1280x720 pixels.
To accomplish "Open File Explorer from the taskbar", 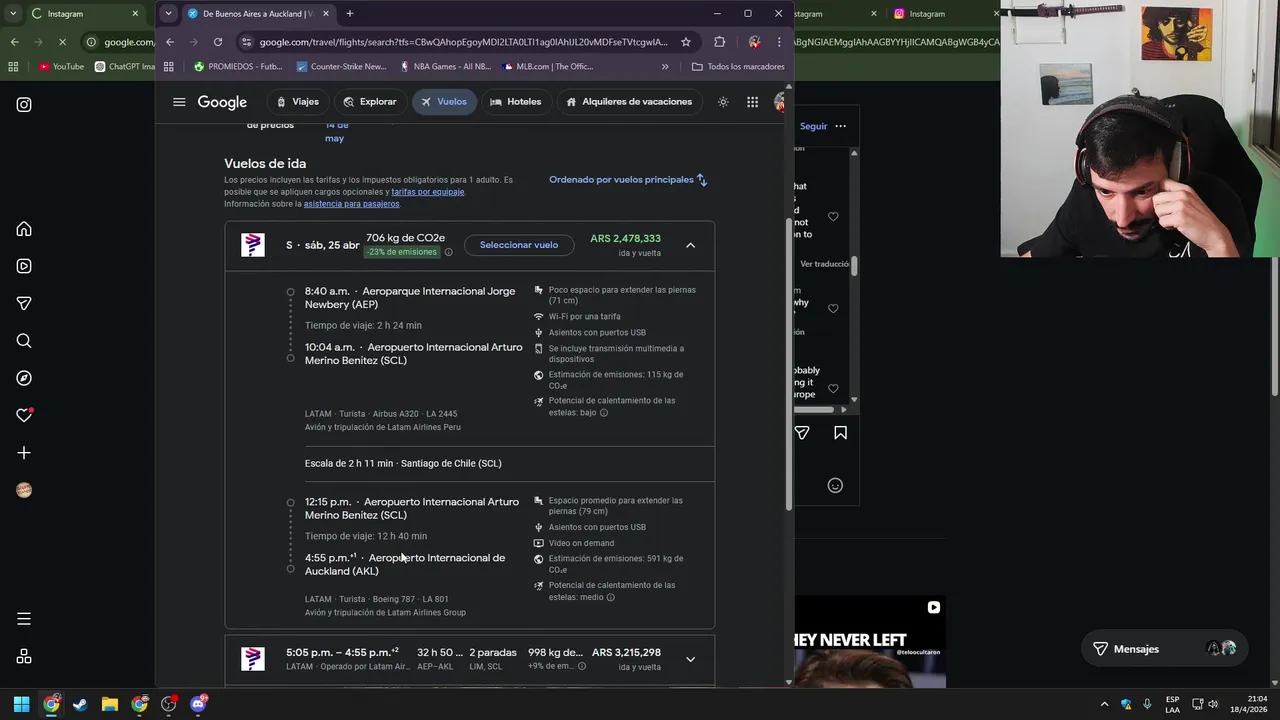I will (x=110, y=704).
